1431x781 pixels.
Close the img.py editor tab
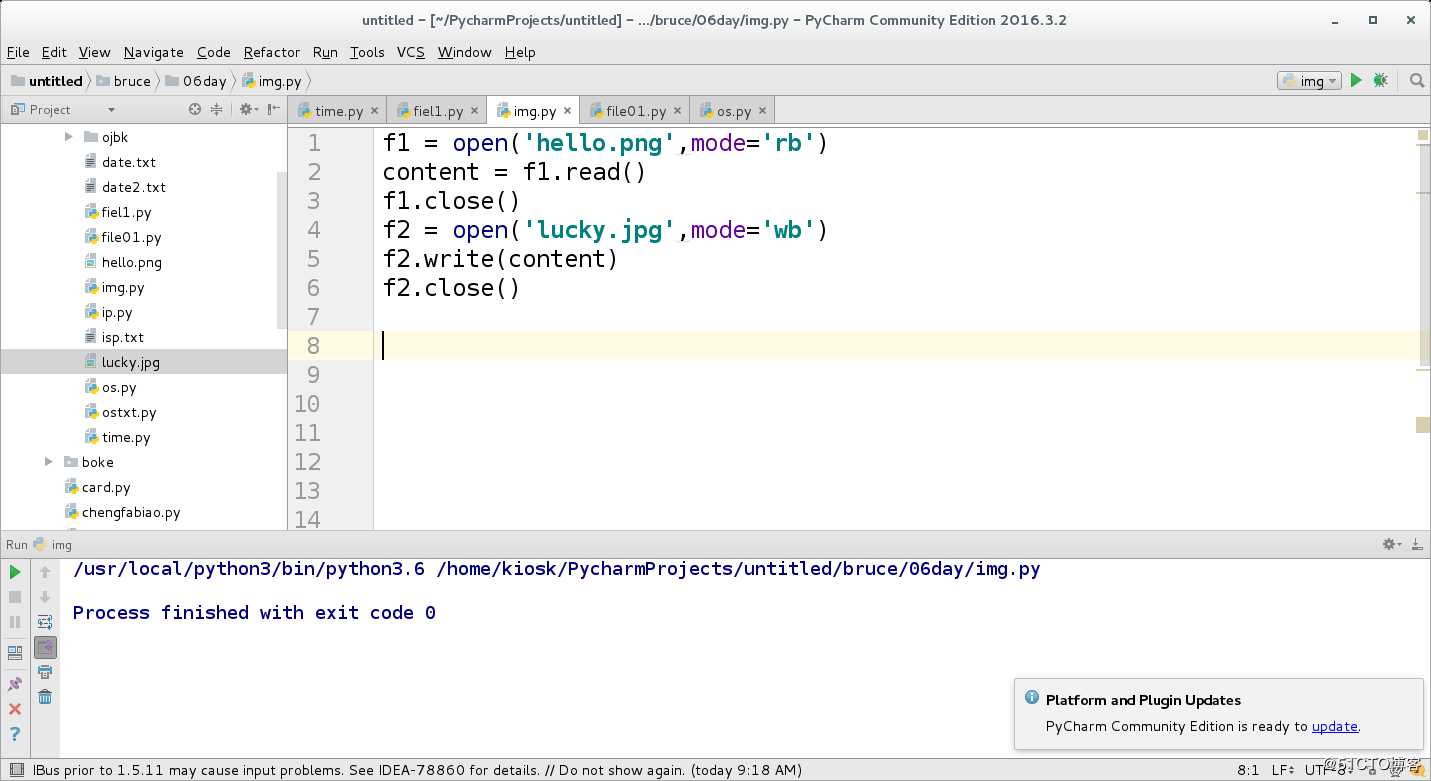(567, 111)
